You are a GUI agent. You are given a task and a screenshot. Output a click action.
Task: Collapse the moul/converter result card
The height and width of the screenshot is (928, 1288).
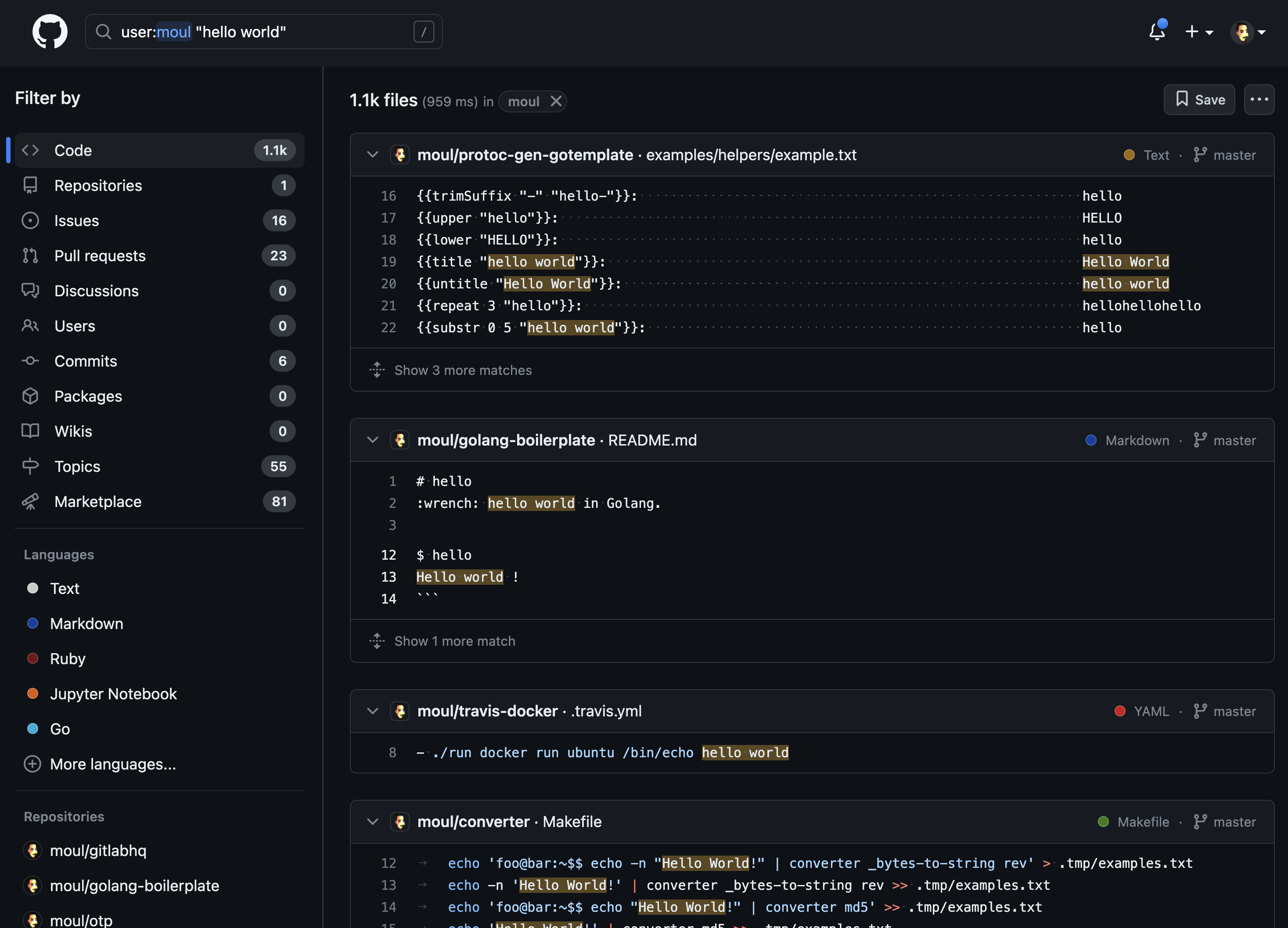(x=373, y=822)
